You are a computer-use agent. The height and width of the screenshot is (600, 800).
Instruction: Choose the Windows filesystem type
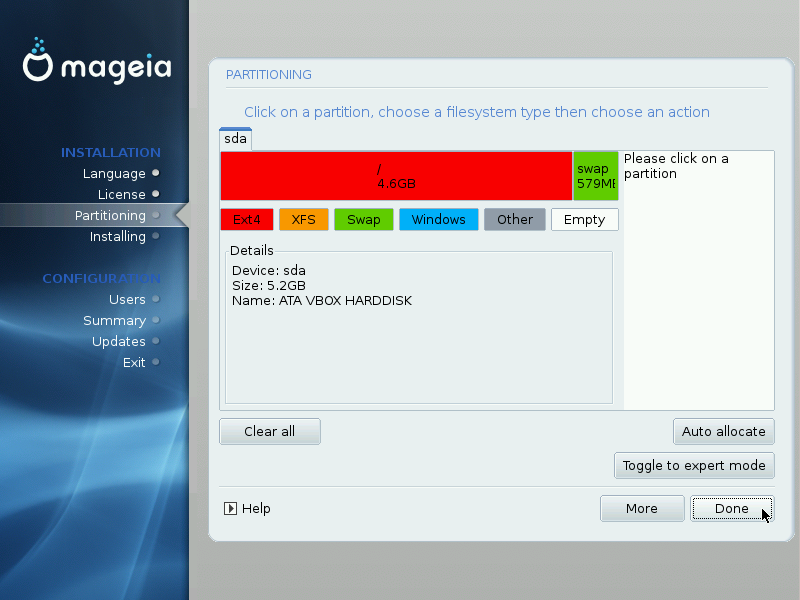click(x=439, y=219)
